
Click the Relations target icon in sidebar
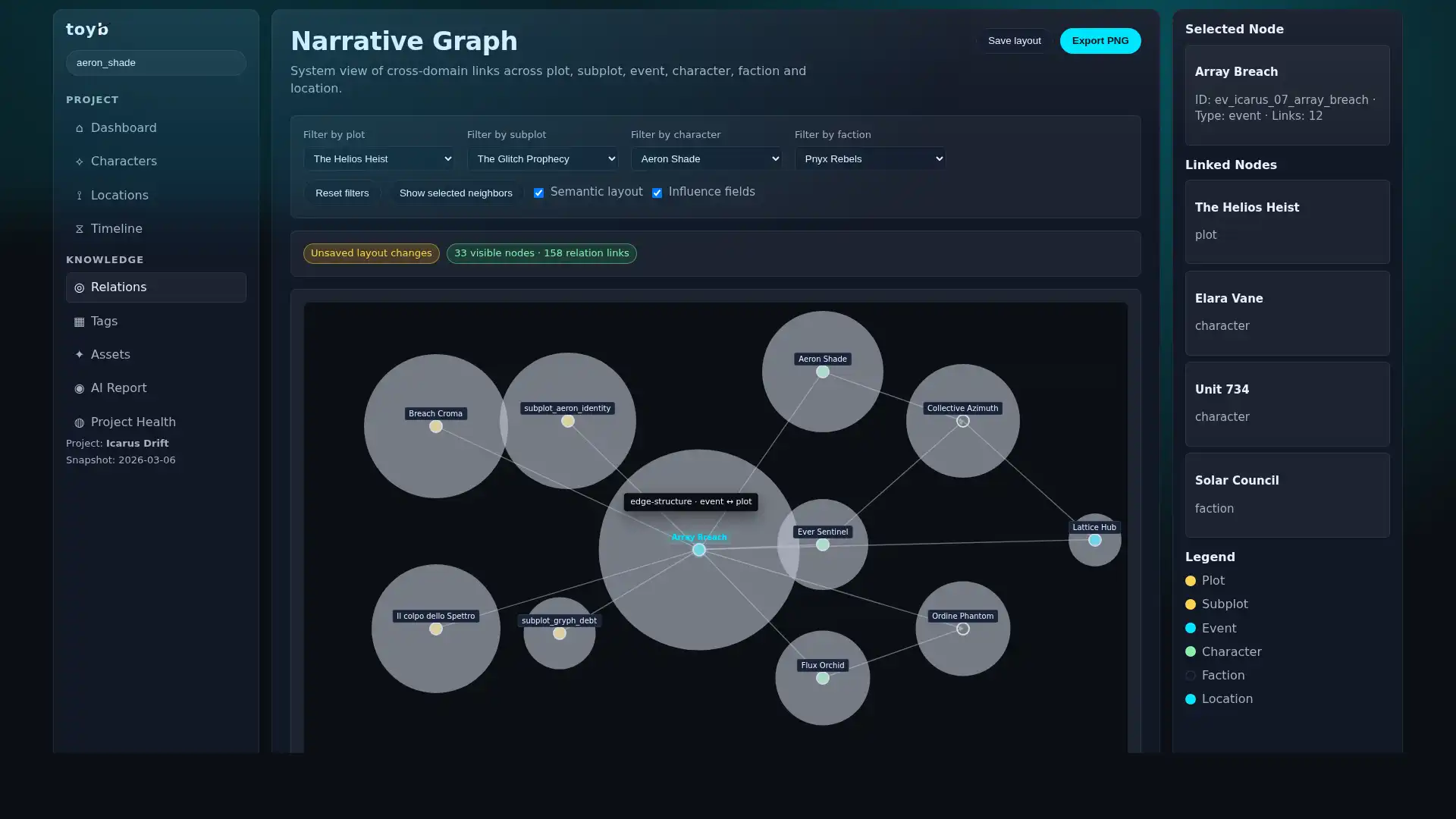coord(79,288)
